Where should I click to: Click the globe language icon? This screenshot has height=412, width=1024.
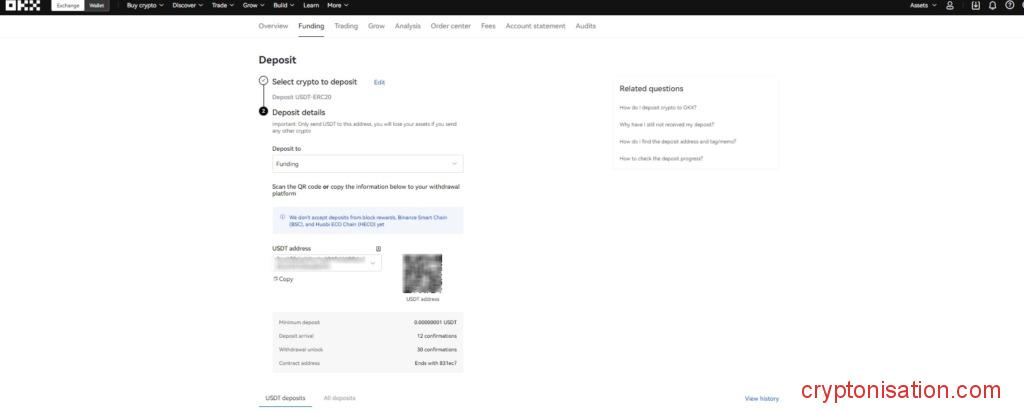click(1020, 5)
